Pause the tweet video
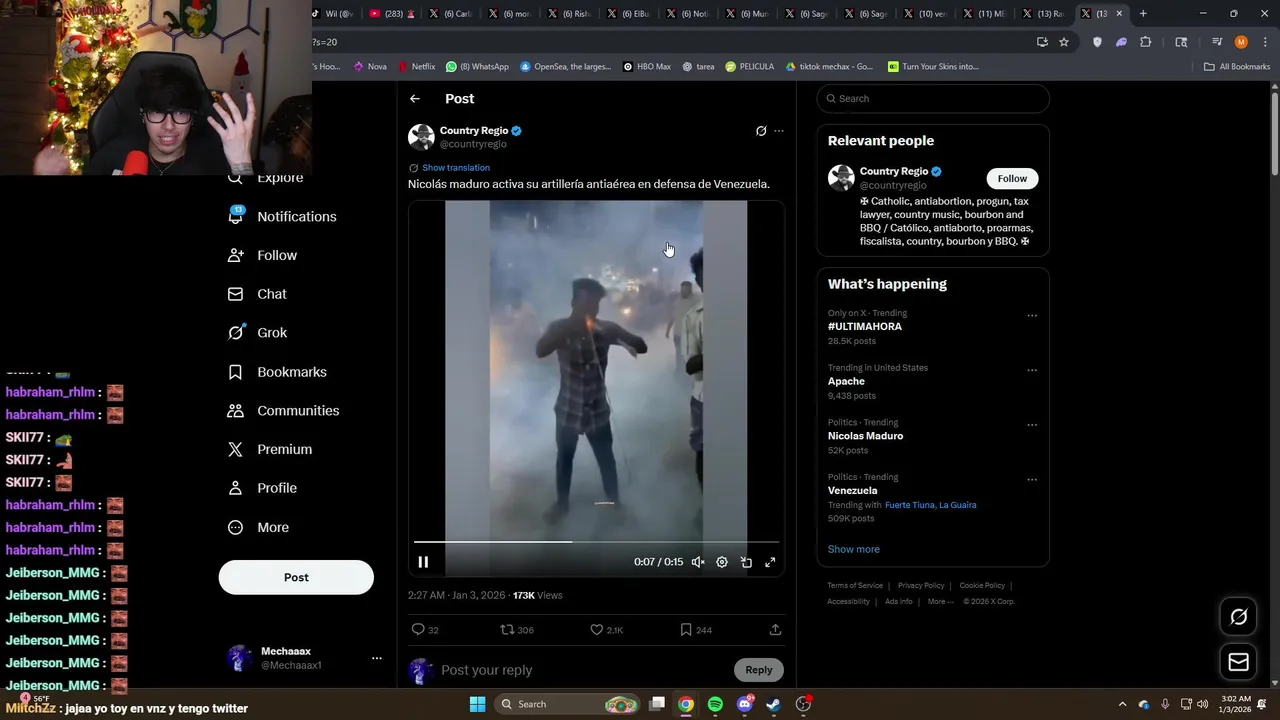This screenshot has width=1280, height=720. point(423,562)
